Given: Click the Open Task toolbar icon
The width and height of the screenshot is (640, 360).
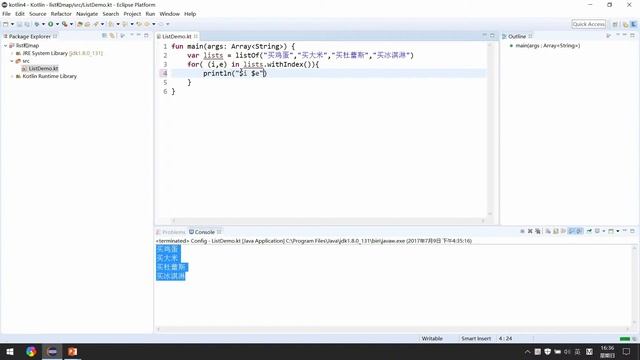Looking at the screenshot, I should [x=87, y=24].
